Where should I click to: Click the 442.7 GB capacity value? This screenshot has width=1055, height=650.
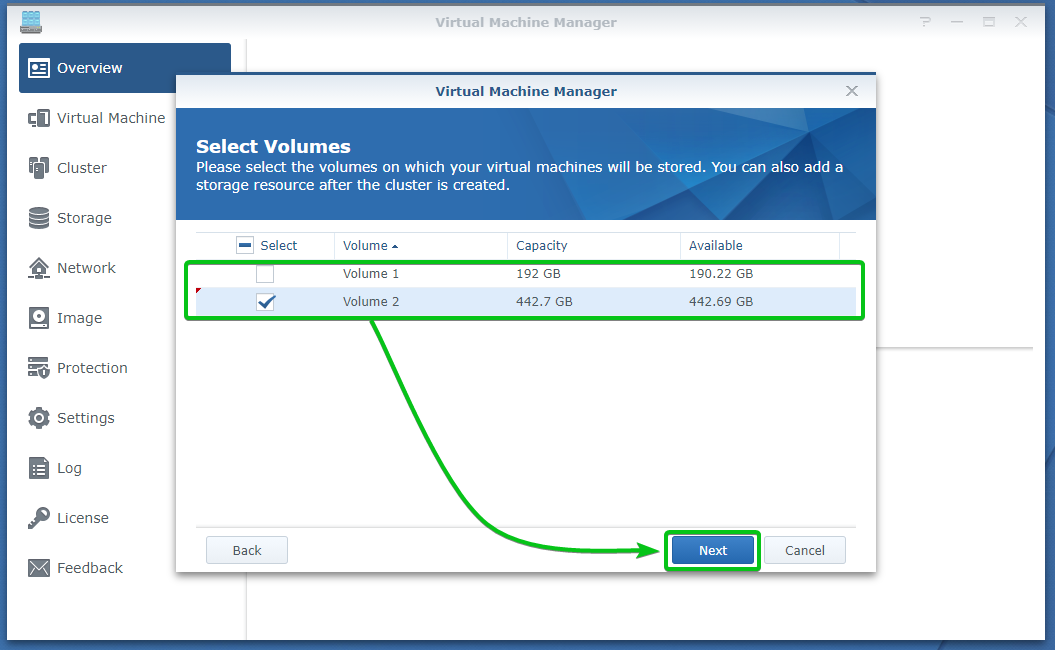tap(544, 302)
